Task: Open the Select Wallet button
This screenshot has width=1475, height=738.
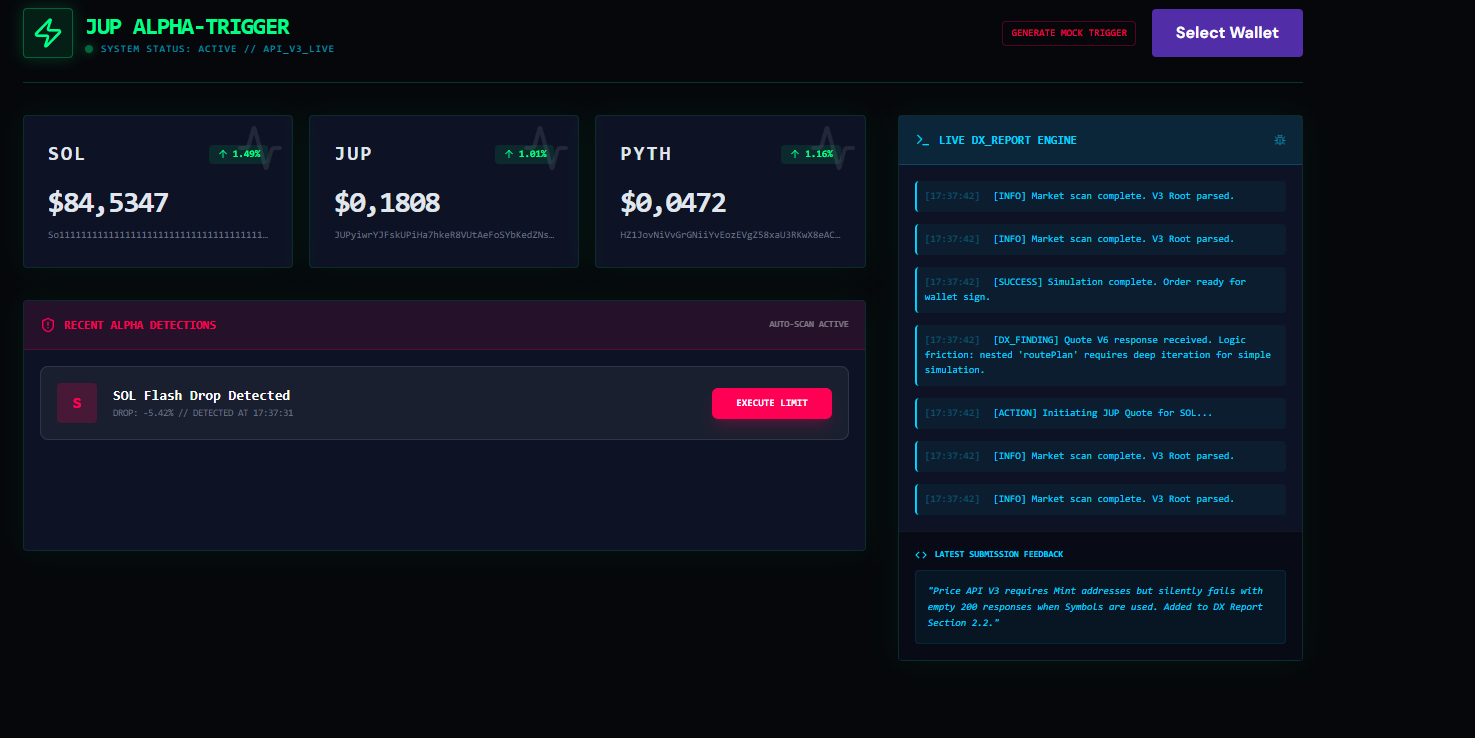Action: pos(1227,33)
